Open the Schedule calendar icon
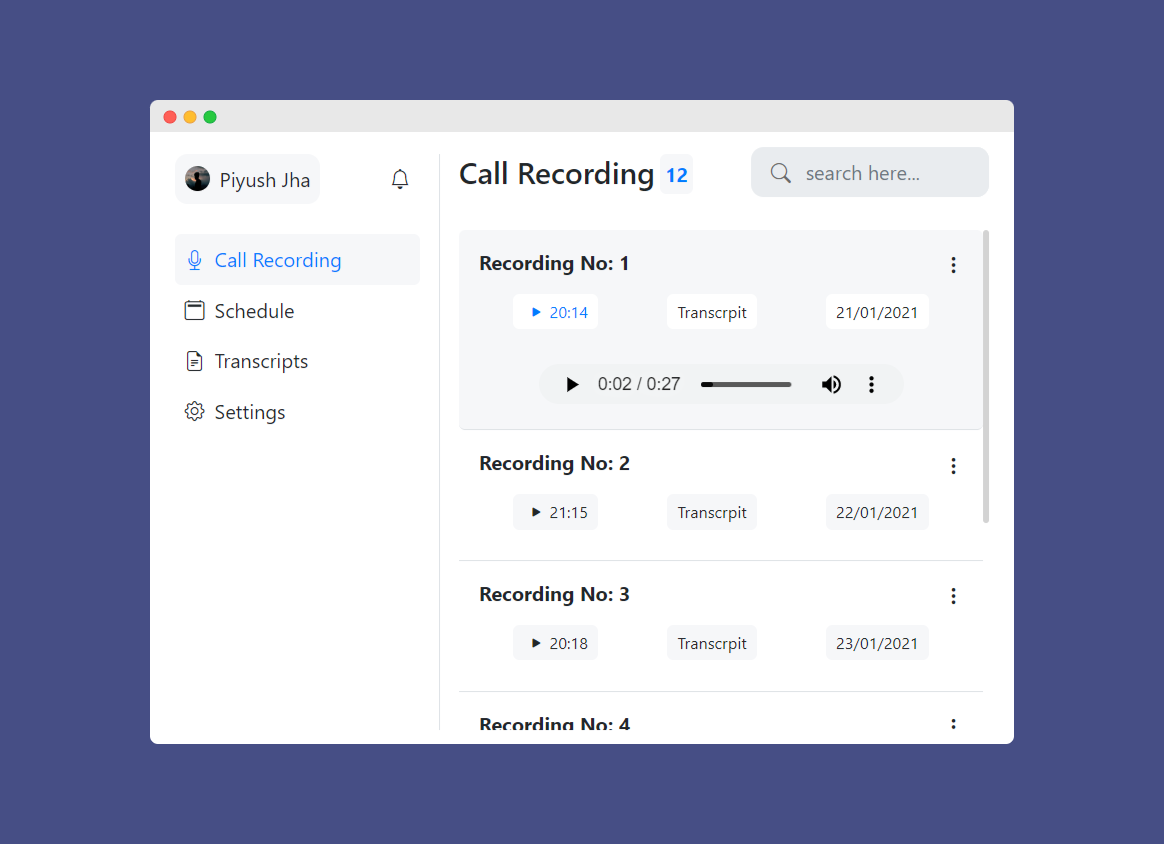The width and height of the screenshot is (1164, 844). 194,310
